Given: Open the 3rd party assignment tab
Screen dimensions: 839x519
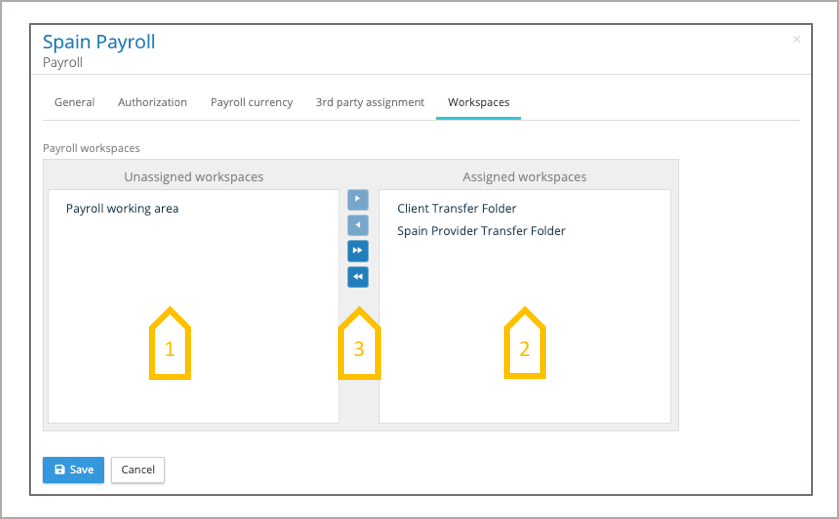Looking at the screenshot, I should (x=370, y=102).
